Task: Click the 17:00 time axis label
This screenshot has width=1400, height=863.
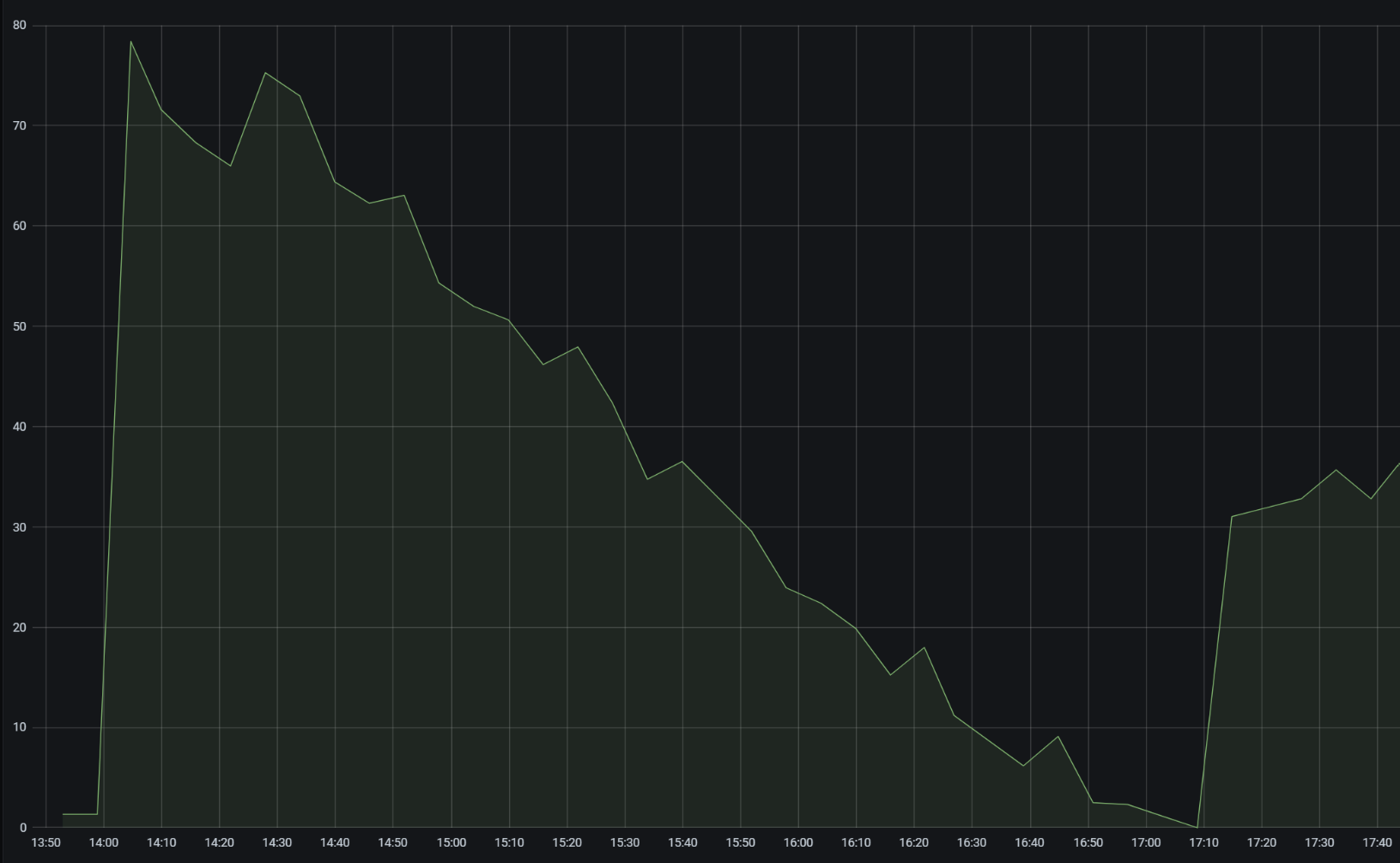Action: 1145,843
